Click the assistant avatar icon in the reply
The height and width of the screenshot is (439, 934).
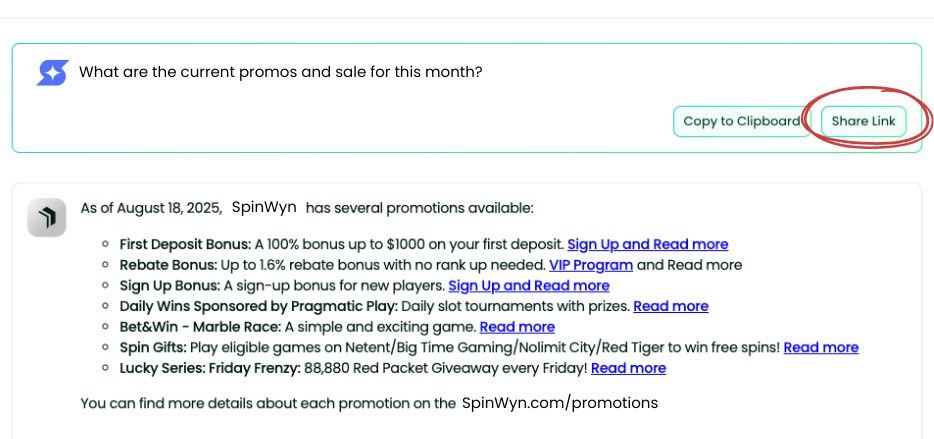46,218
